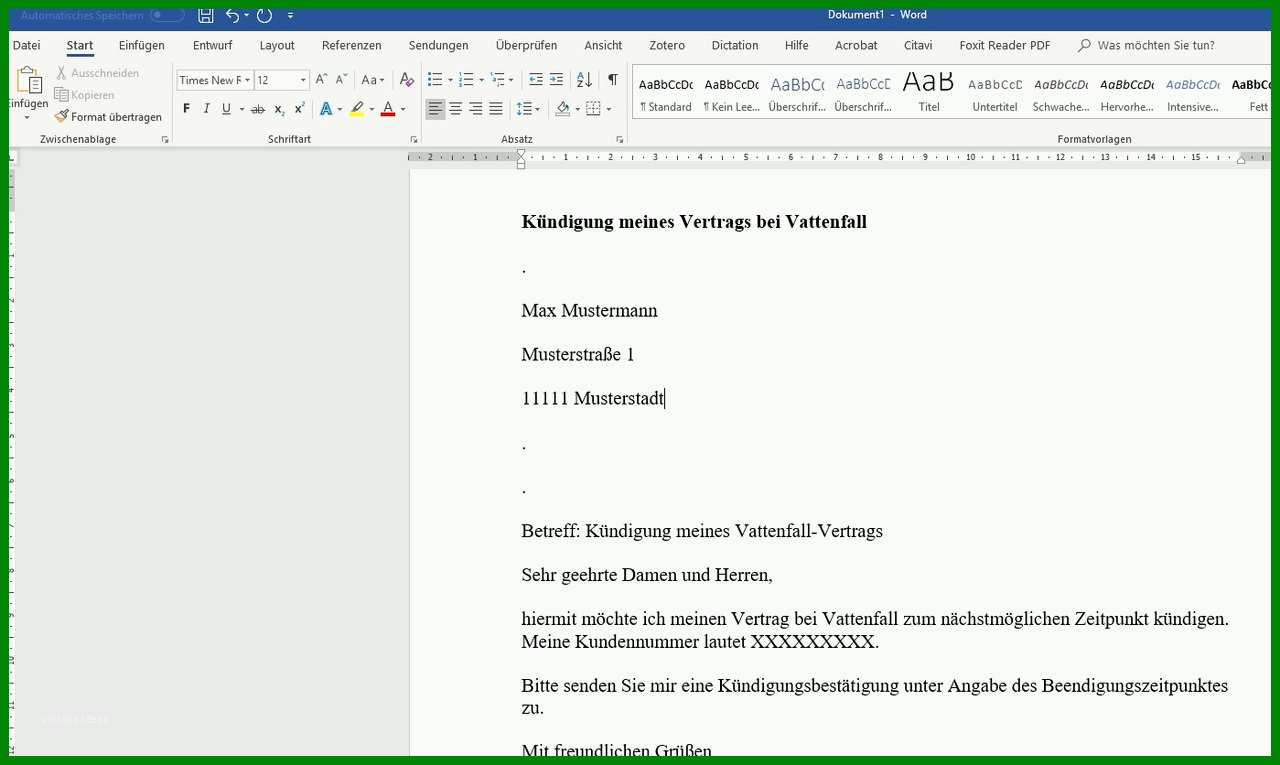The width and height of the screenshot is (1280, 765).
Task: Select justify alignment icon
Action: pyautogui.click(x=495, y=109)
